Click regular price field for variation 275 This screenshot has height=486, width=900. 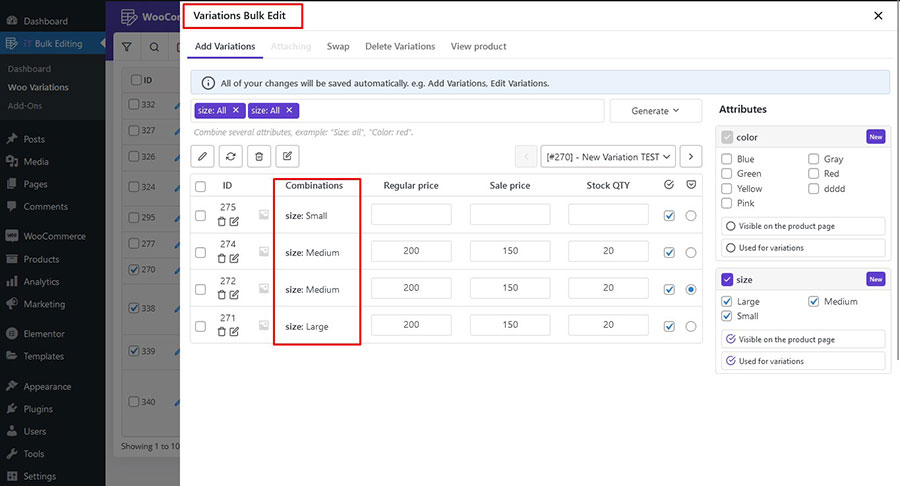(x=411, y=214)
